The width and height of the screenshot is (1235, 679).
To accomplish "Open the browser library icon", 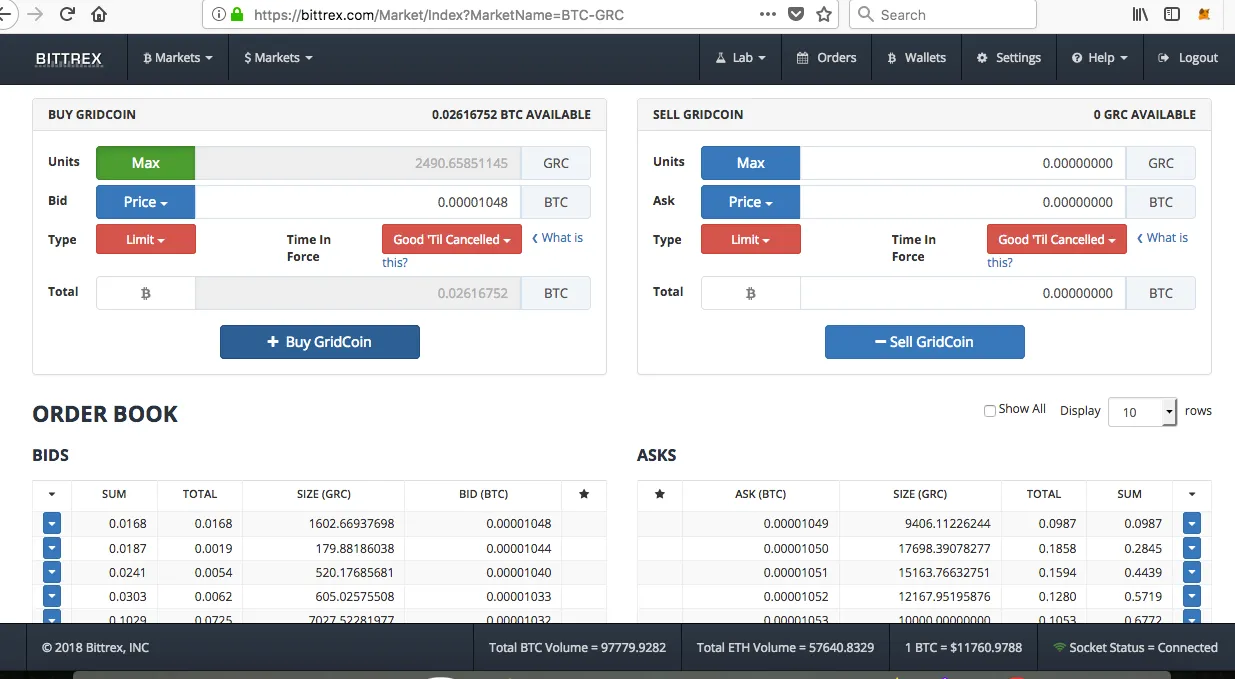I will (1141, 14).
